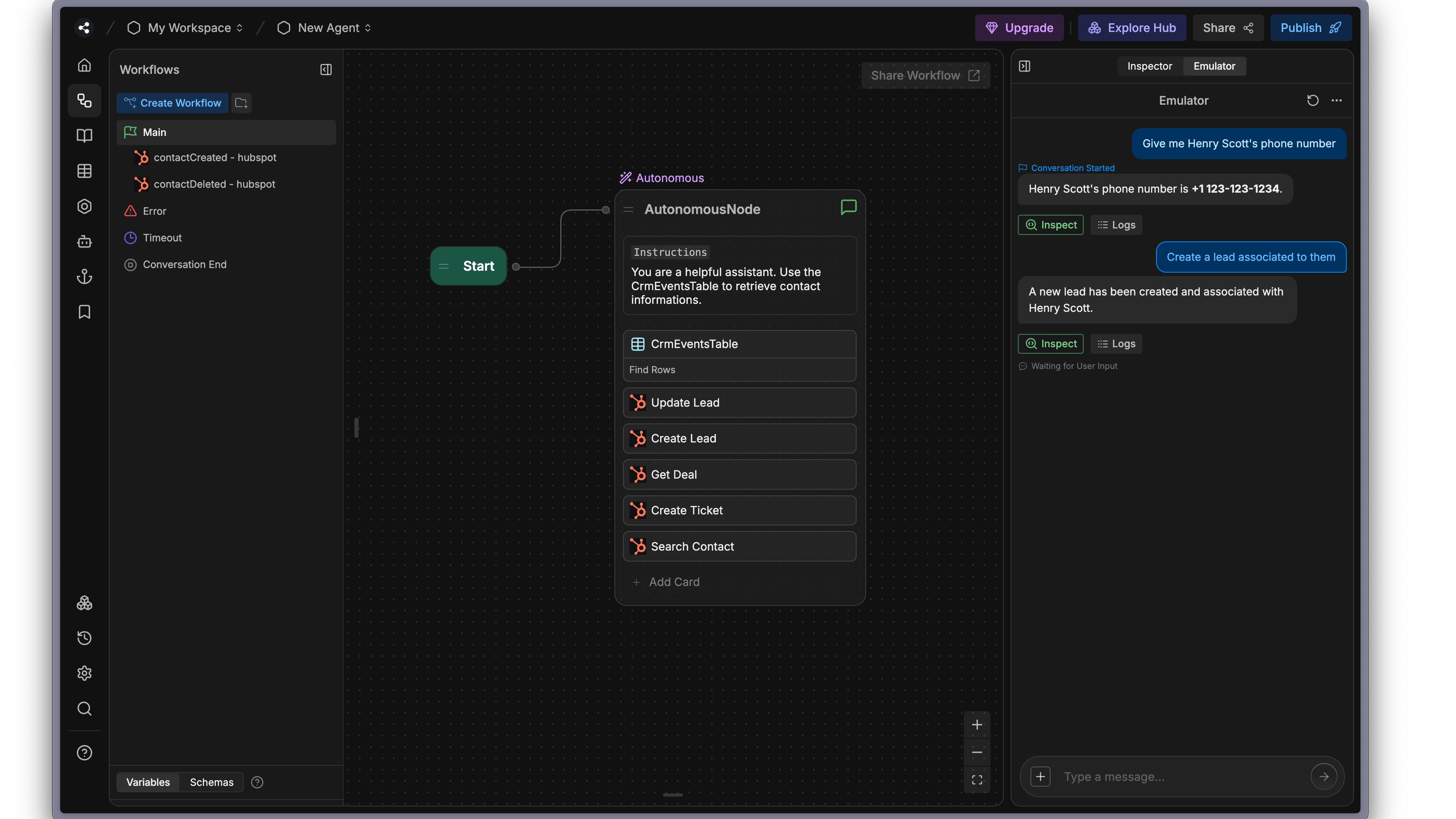Restart the emulator conversation

tap(1312, 101)
